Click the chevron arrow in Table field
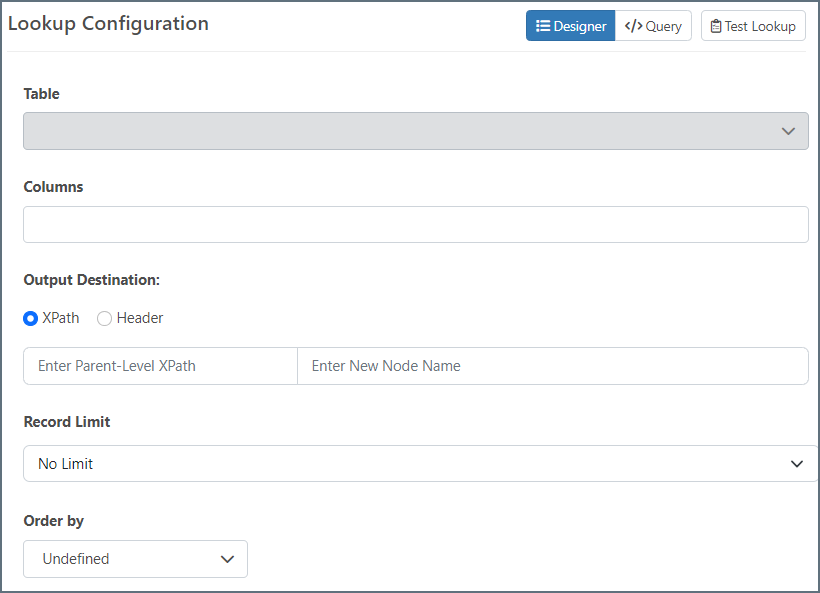 (x=788, y=131)
